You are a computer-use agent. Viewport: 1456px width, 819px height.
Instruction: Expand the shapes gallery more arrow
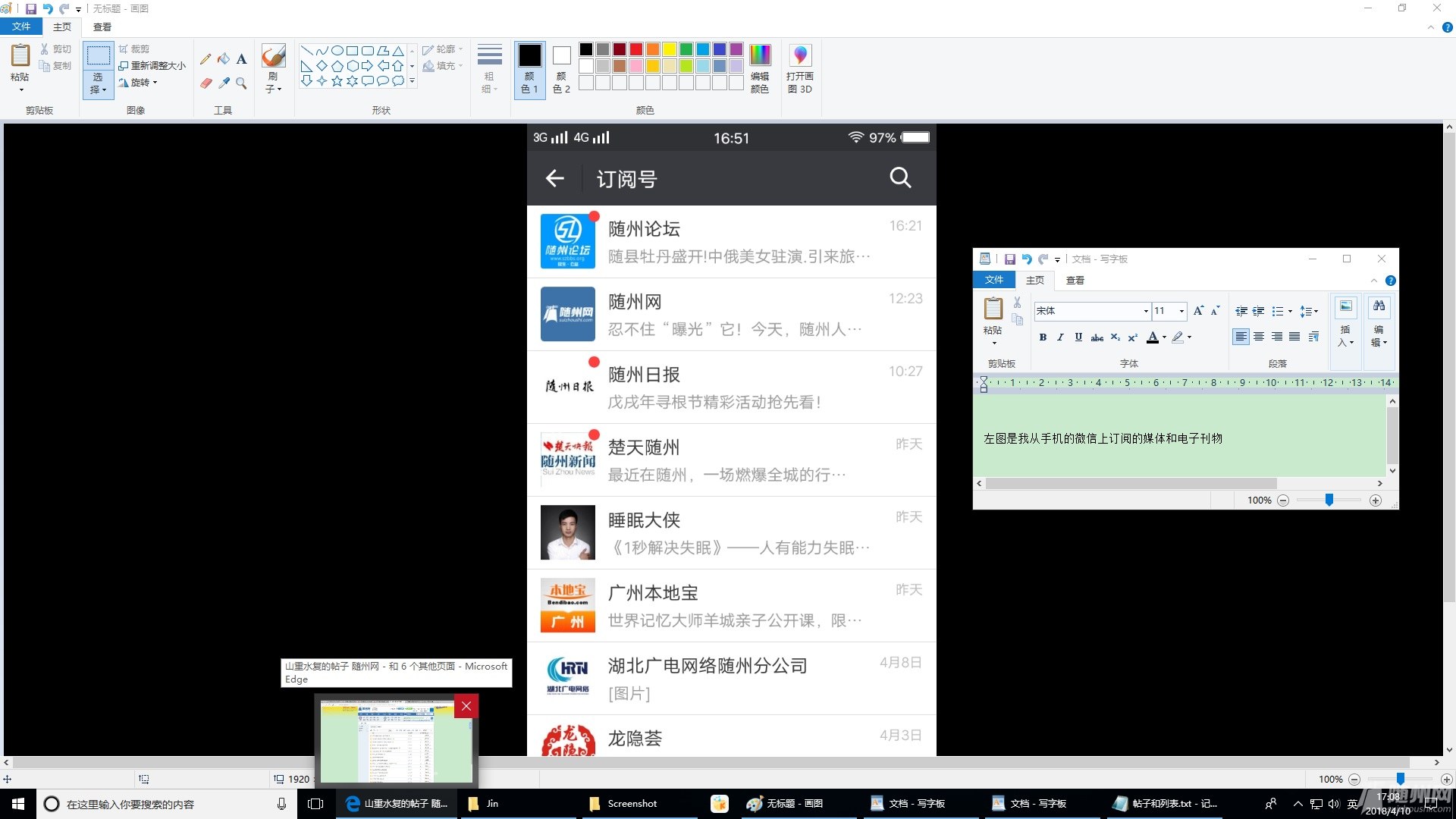413,80
